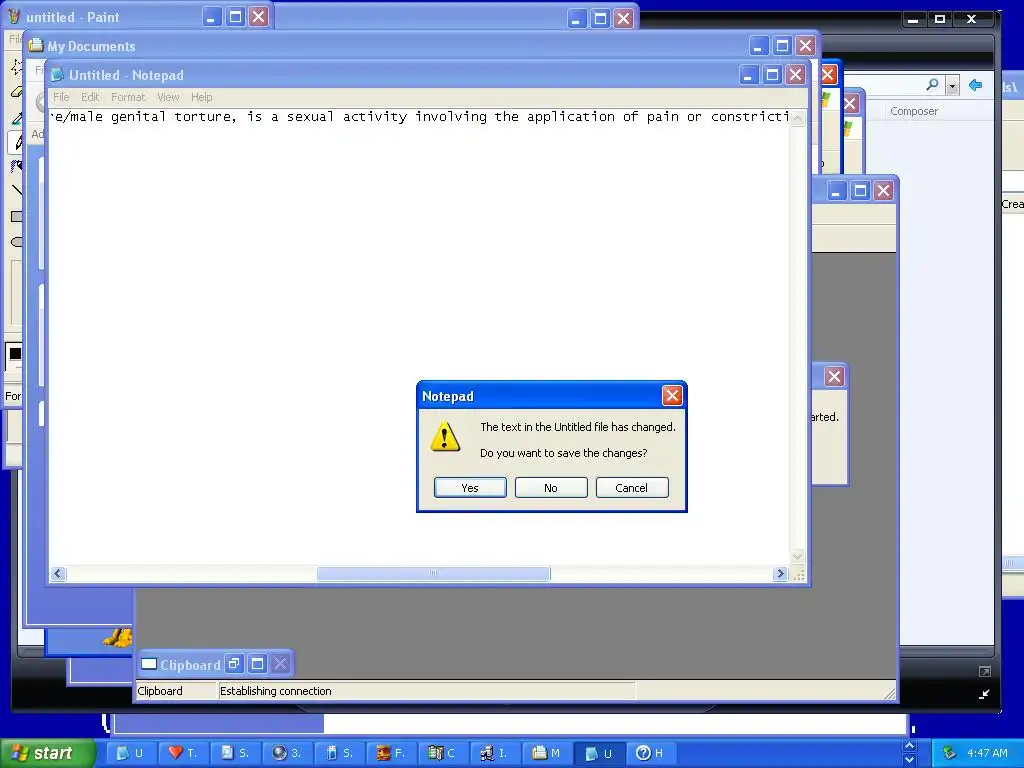Click the Notepad title bar icon
Screen dimensions: 1024x768
pos(57,74)
